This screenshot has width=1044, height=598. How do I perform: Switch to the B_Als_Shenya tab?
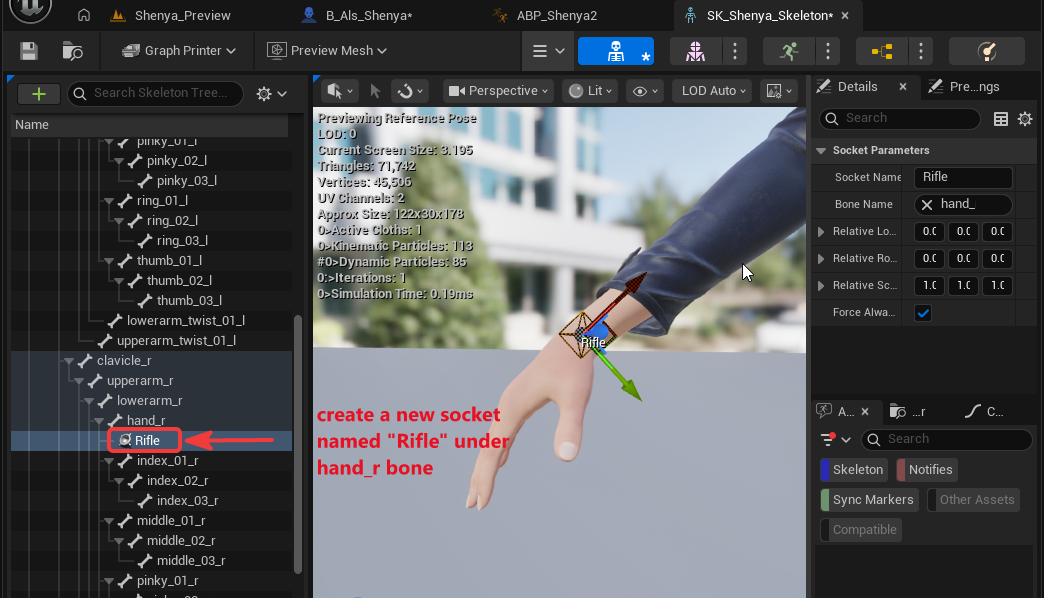coord(357,15)
